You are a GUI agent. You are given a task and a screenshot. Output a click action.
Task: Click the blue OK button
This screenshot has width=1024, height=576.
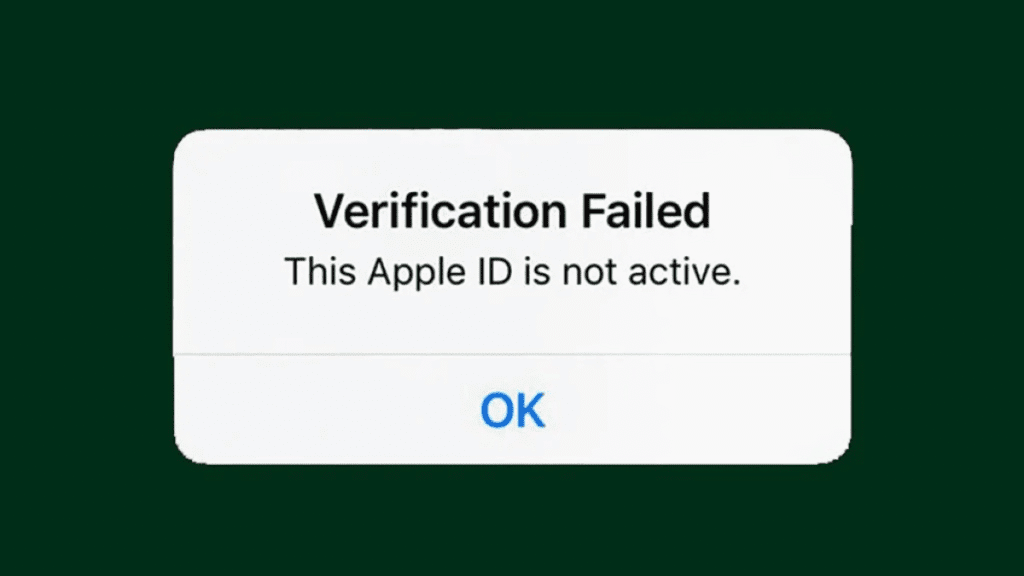click(512, 410)
